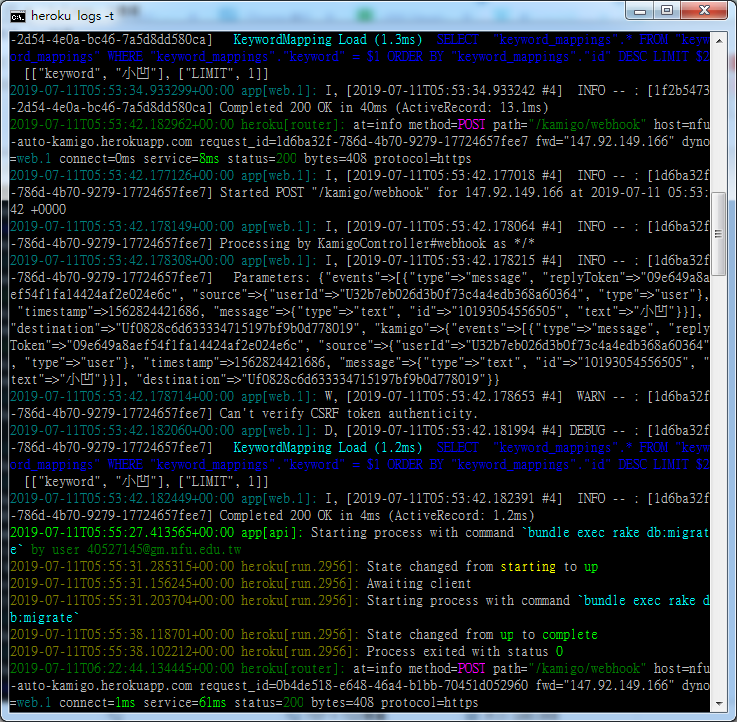
Task: Click the 'Parameters:' label
Action: (x=272, y=278)
